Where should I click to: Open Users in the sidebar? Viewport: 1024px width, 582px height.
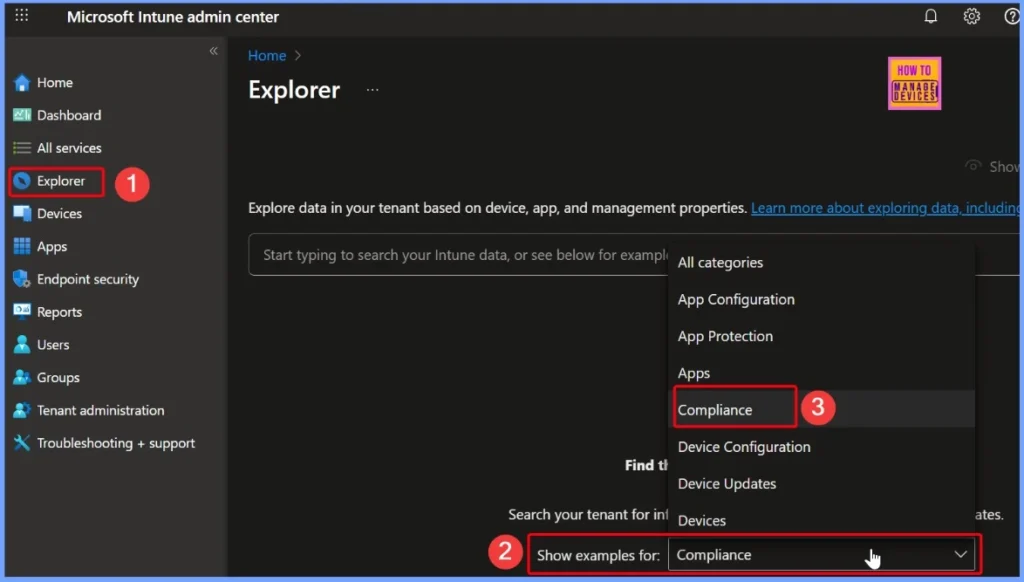pyautogui.click(x=53, y=345)
